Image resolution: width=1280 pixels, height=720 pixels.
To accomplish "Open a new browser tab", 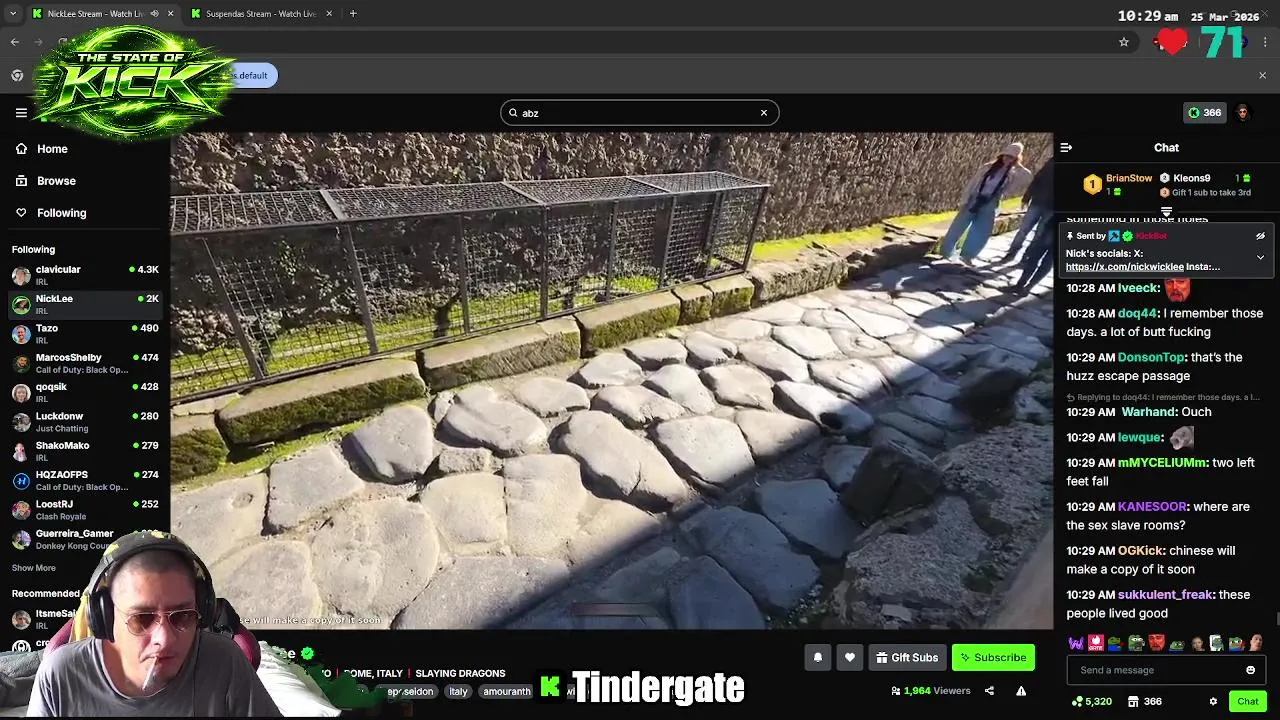I will click(x=353, y=14).
